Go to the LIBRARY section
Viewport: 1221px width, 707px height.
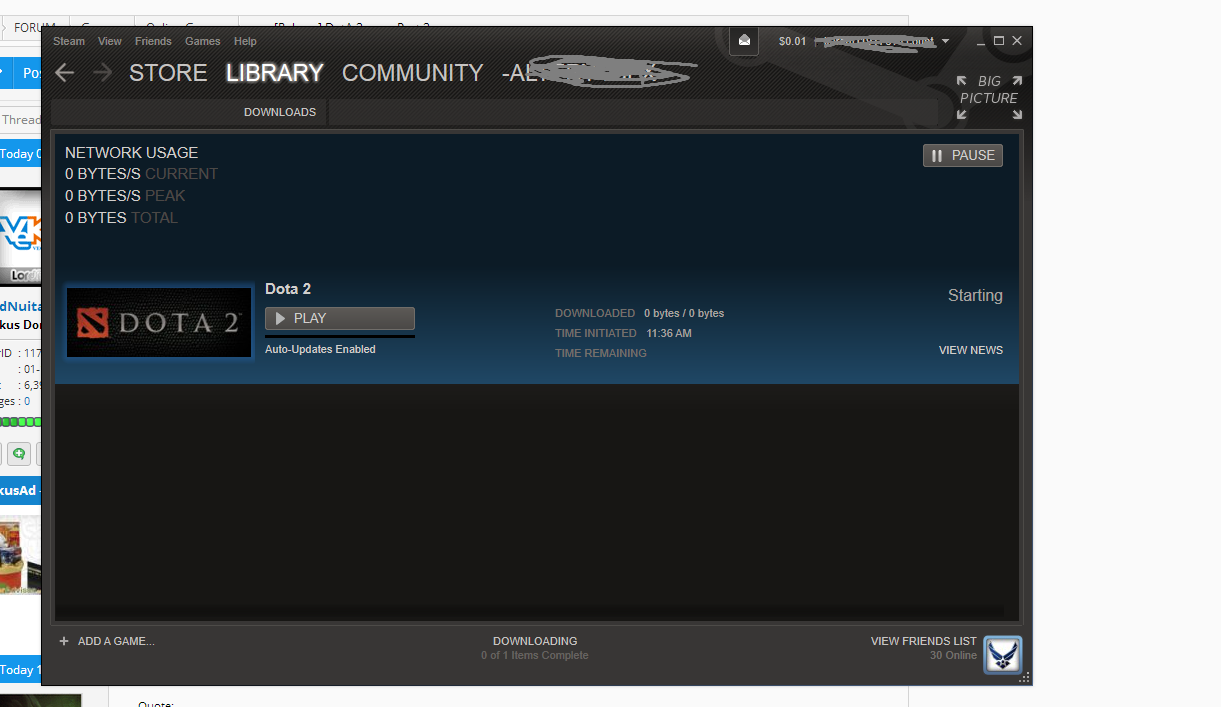[275, 73]
